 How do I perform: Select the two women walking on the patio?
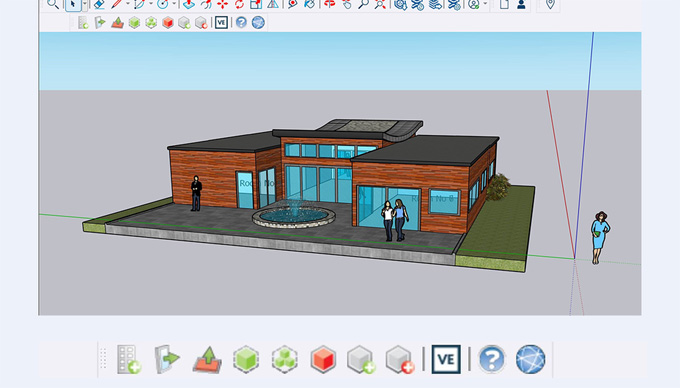[x=395, y=220]
